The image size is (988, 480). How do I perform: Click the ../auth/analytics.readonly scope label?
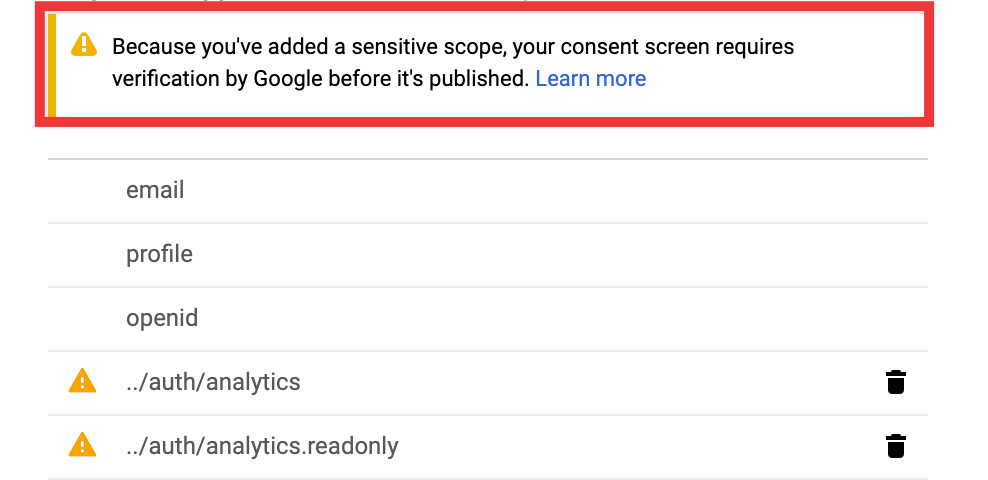coord(262,446)
